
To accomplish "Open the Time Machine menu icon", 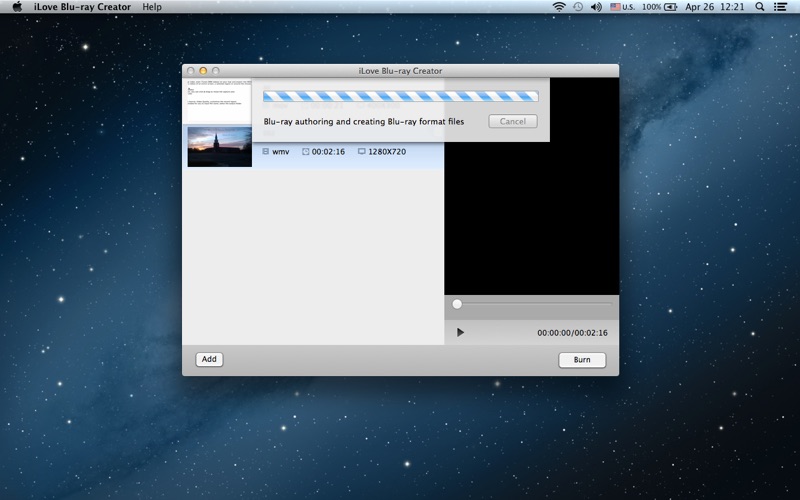I will point(578,7).
